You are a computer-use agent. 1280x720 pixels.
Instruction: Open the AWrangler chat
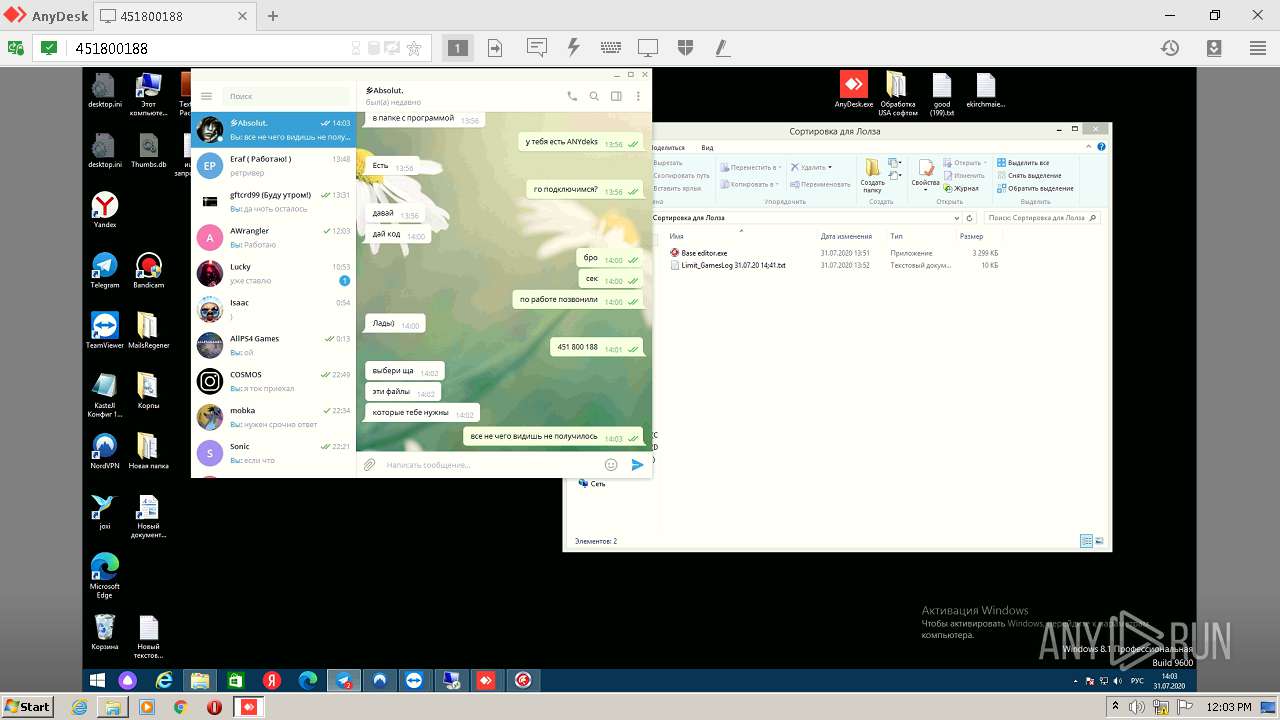pyautogui.click(x=273, y=238)
